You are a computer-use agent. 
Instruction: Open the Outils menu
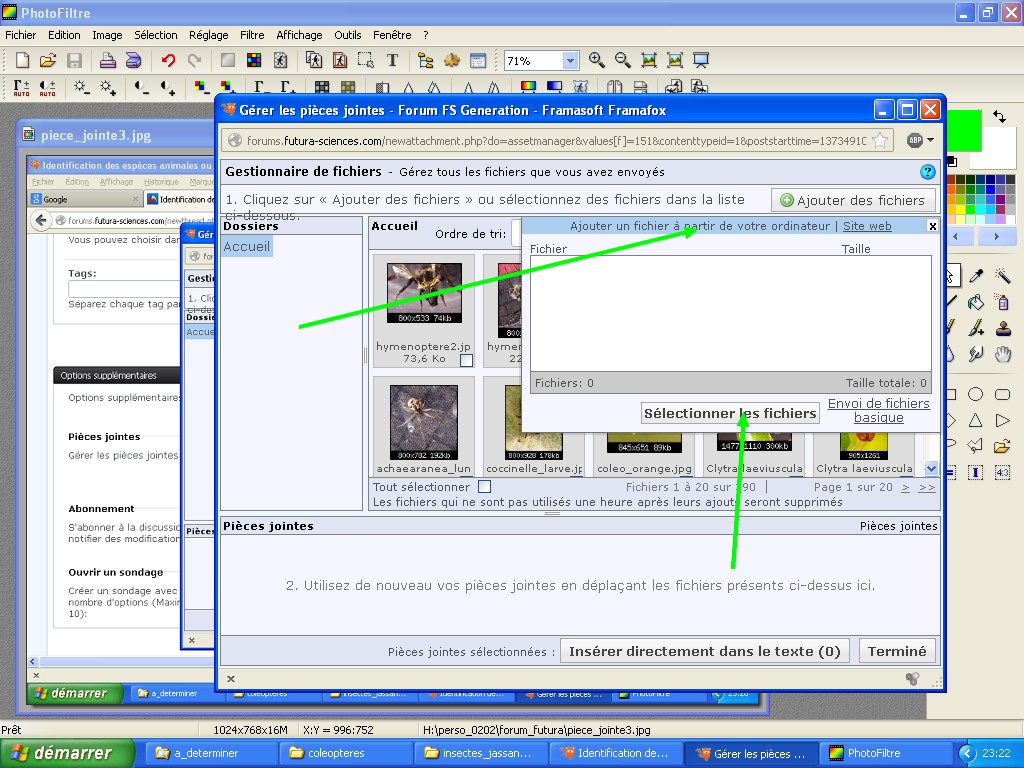347,35
